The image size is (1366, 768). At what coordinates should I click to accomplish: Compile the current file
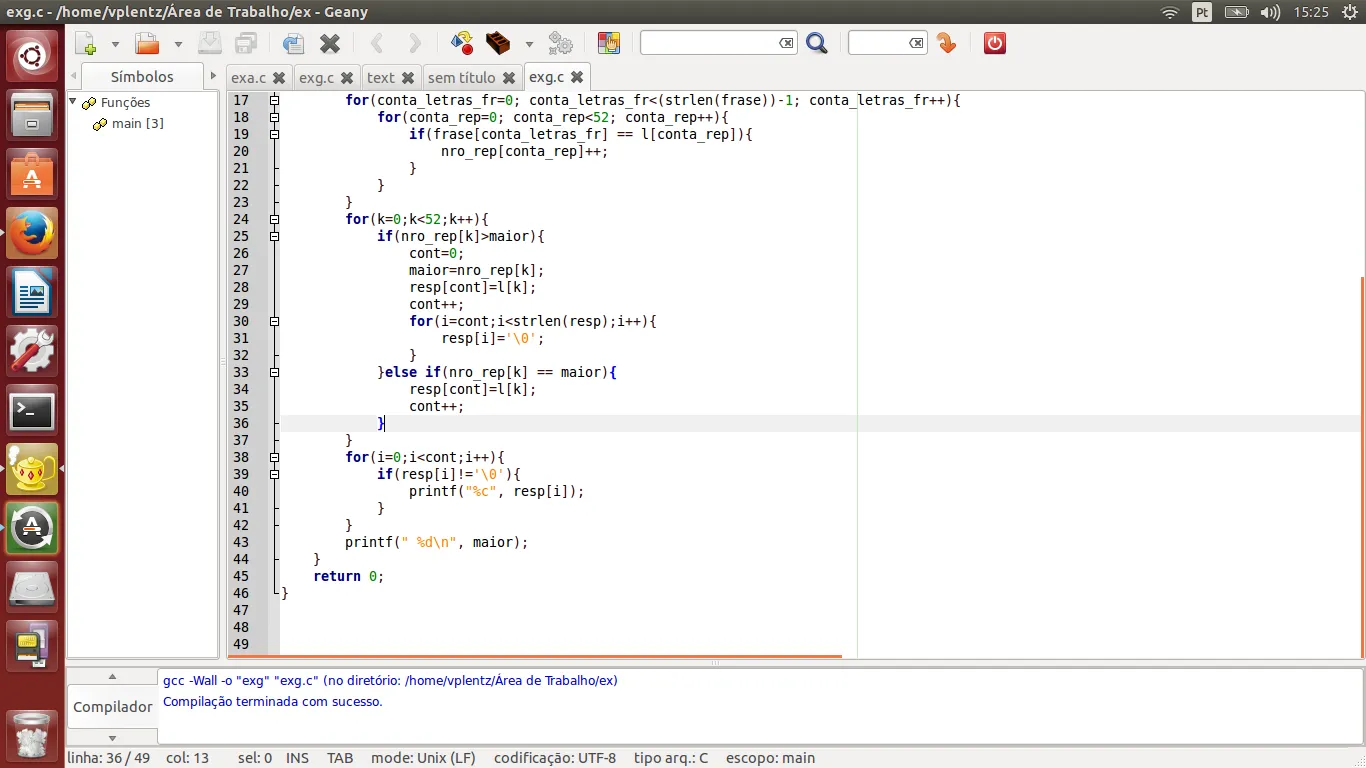[x=462, y=43]
